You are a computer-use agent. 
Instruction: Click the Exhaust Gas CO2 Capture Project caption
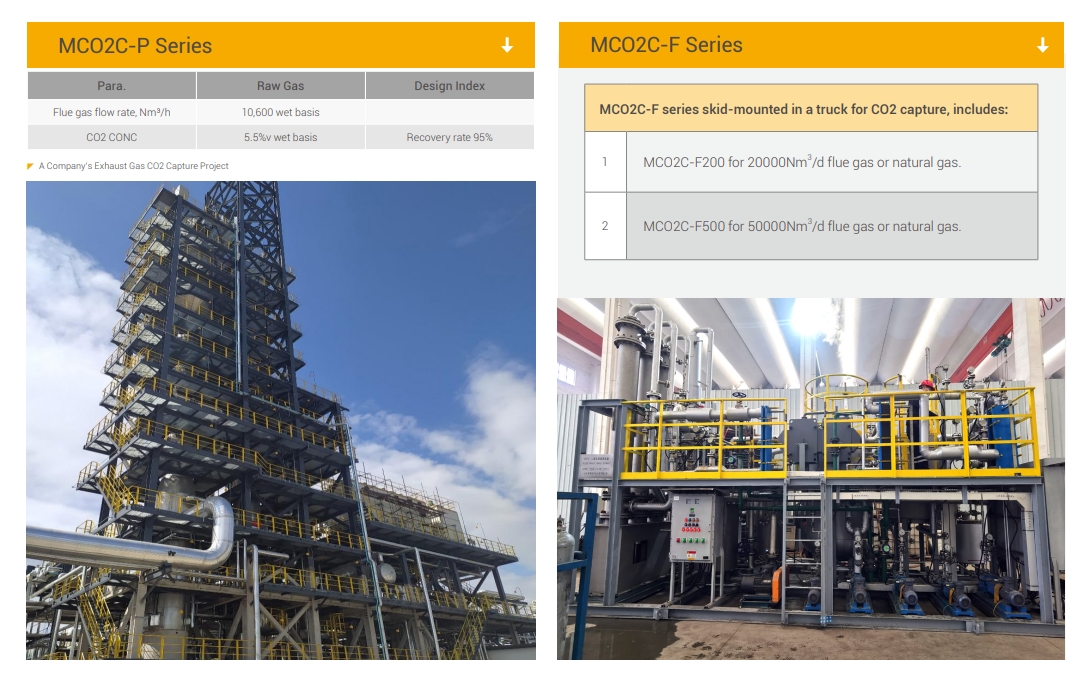click(x=134, y=166)
